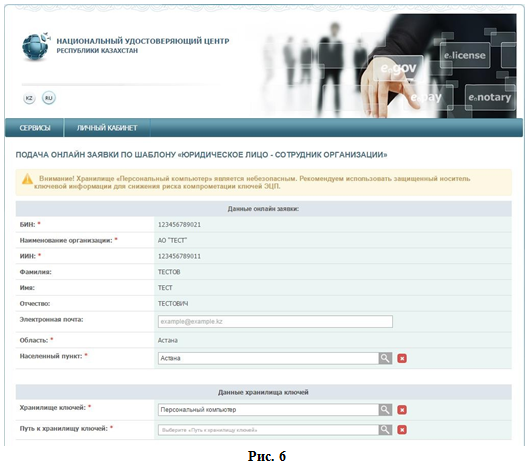Click the Населенный пункт field showing Астана
The width and height of the screenshot is (526, 467).
point(268,358)
